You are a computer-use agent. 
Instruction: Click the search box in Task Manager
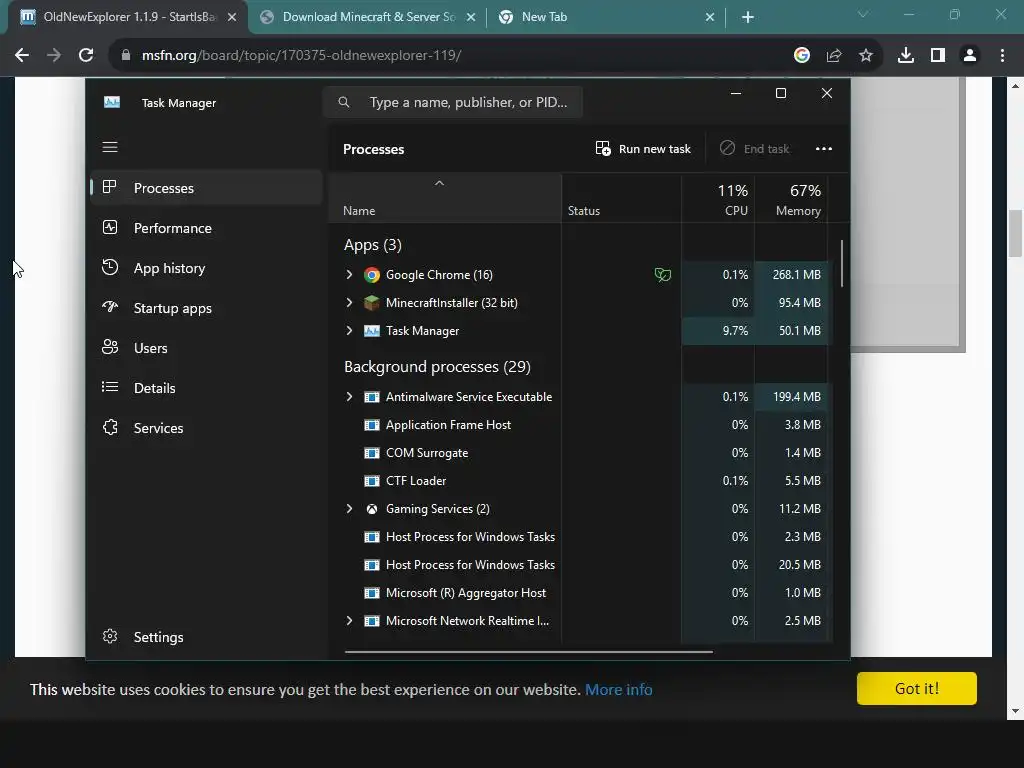point(453,102)
